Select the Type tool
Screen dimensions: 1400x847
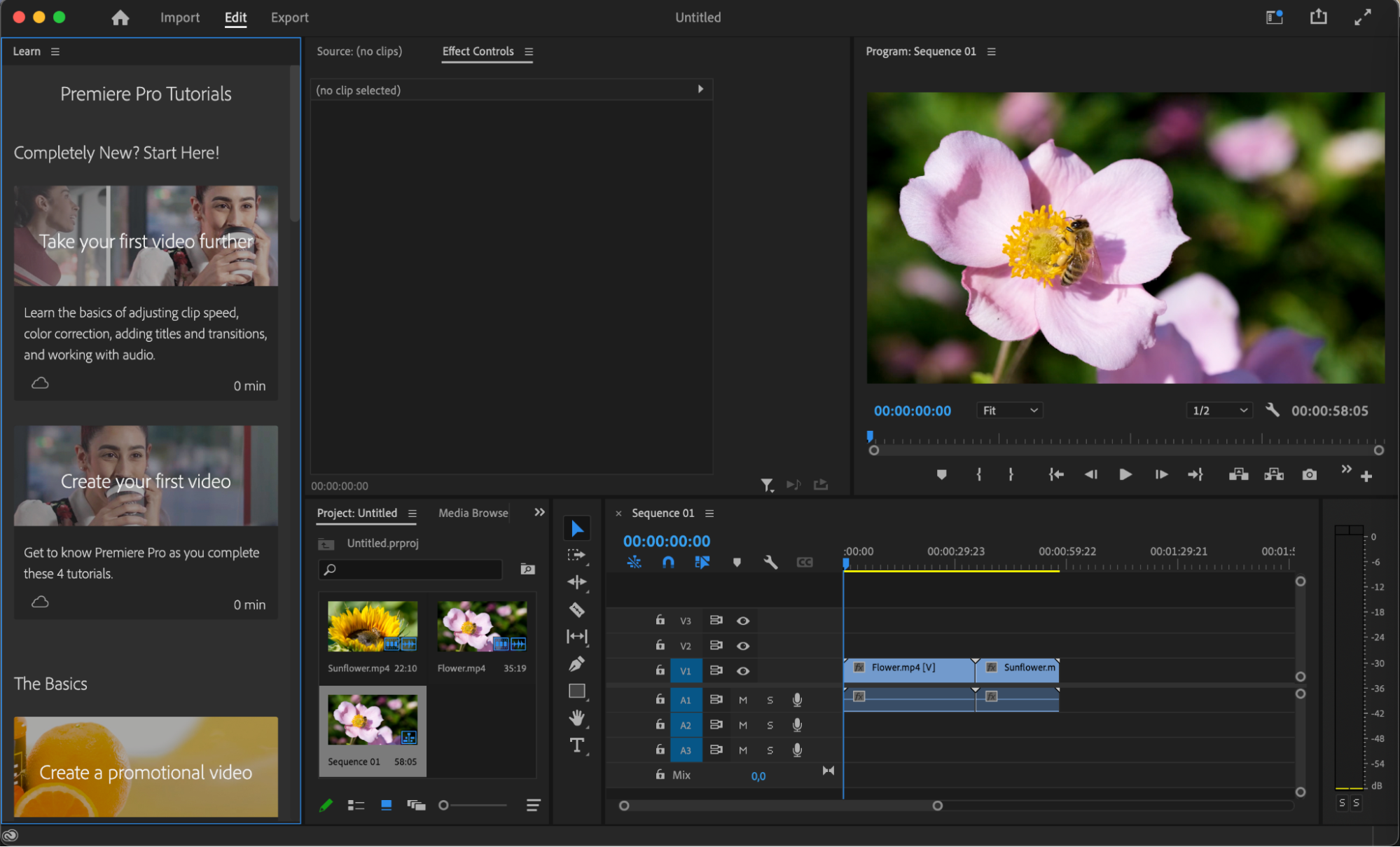576,745
